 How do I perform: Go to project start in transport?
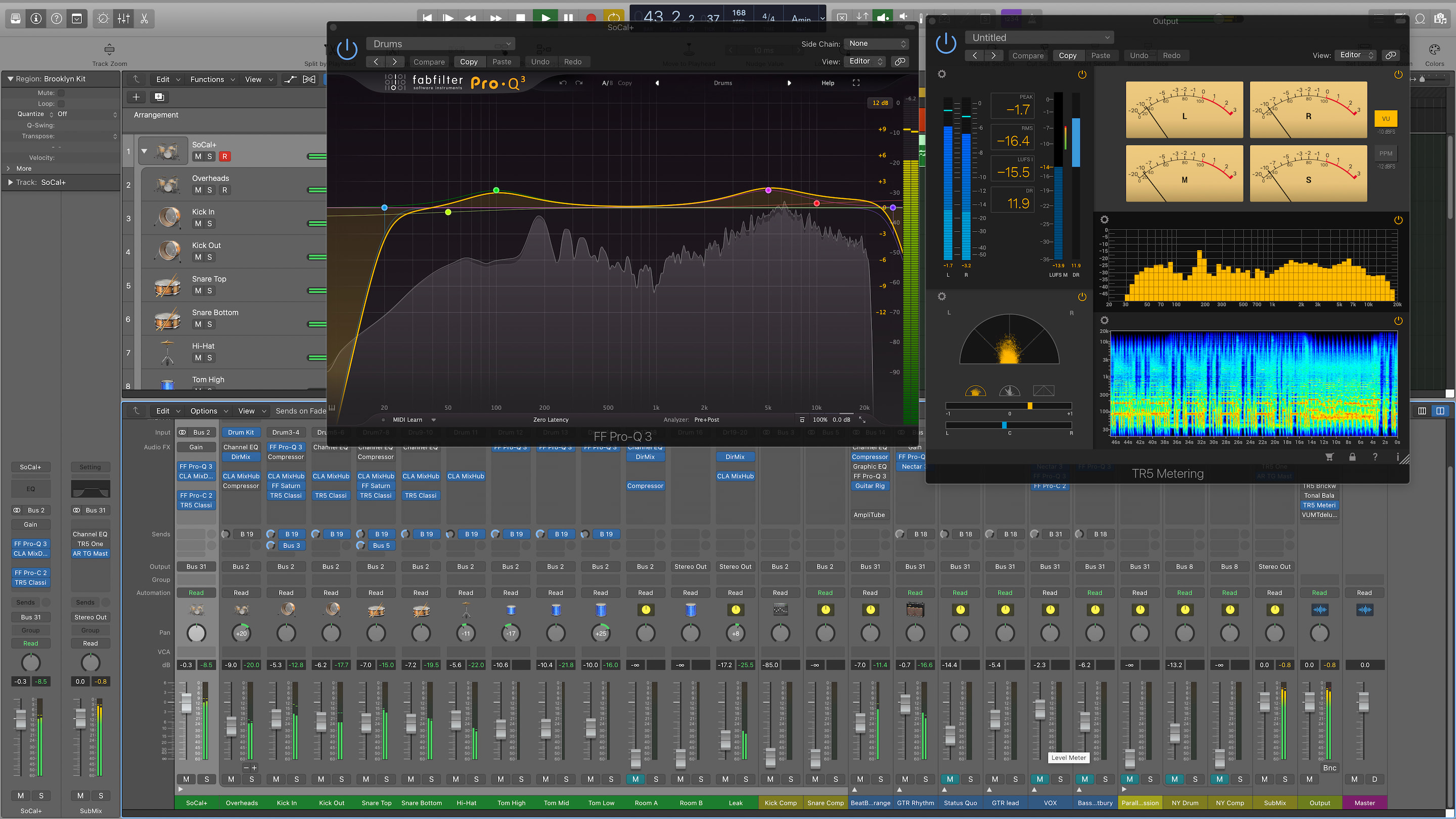[x=427, y=18]
